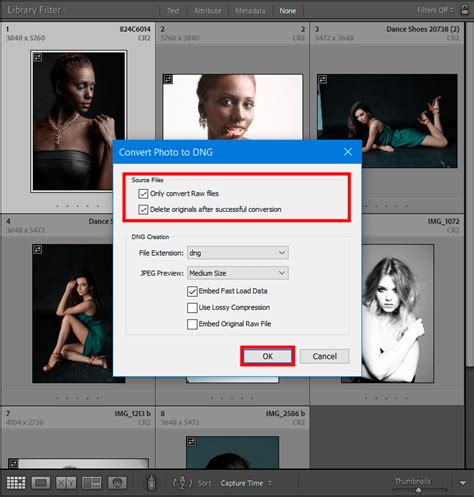Screen dimensions: 474x497
Task: Click the Cancel button
Action: pos(325,356)
